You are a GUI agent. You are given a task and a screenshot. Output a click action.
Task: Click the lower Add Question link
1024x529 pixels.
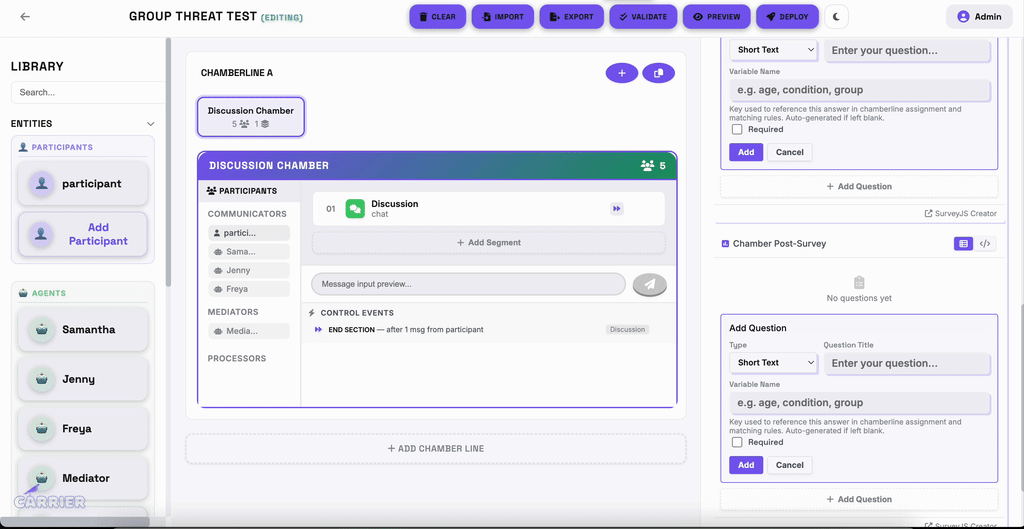pyautogui.click(x=859, y=499)
